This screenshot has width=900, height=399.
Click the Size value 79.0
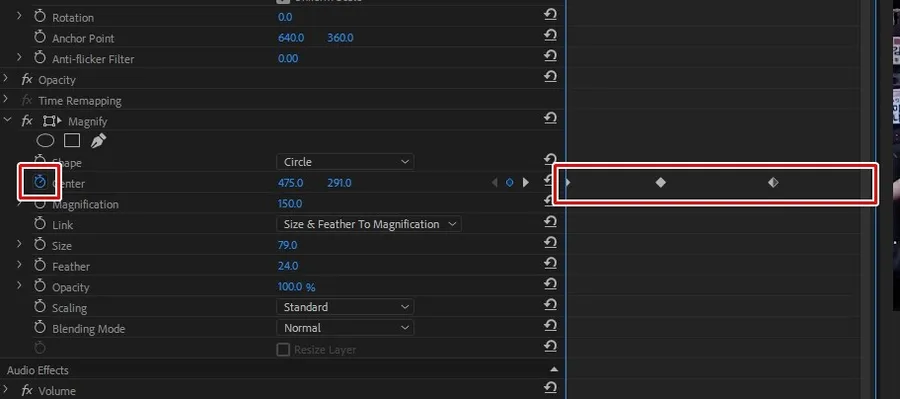pos(288,245)
